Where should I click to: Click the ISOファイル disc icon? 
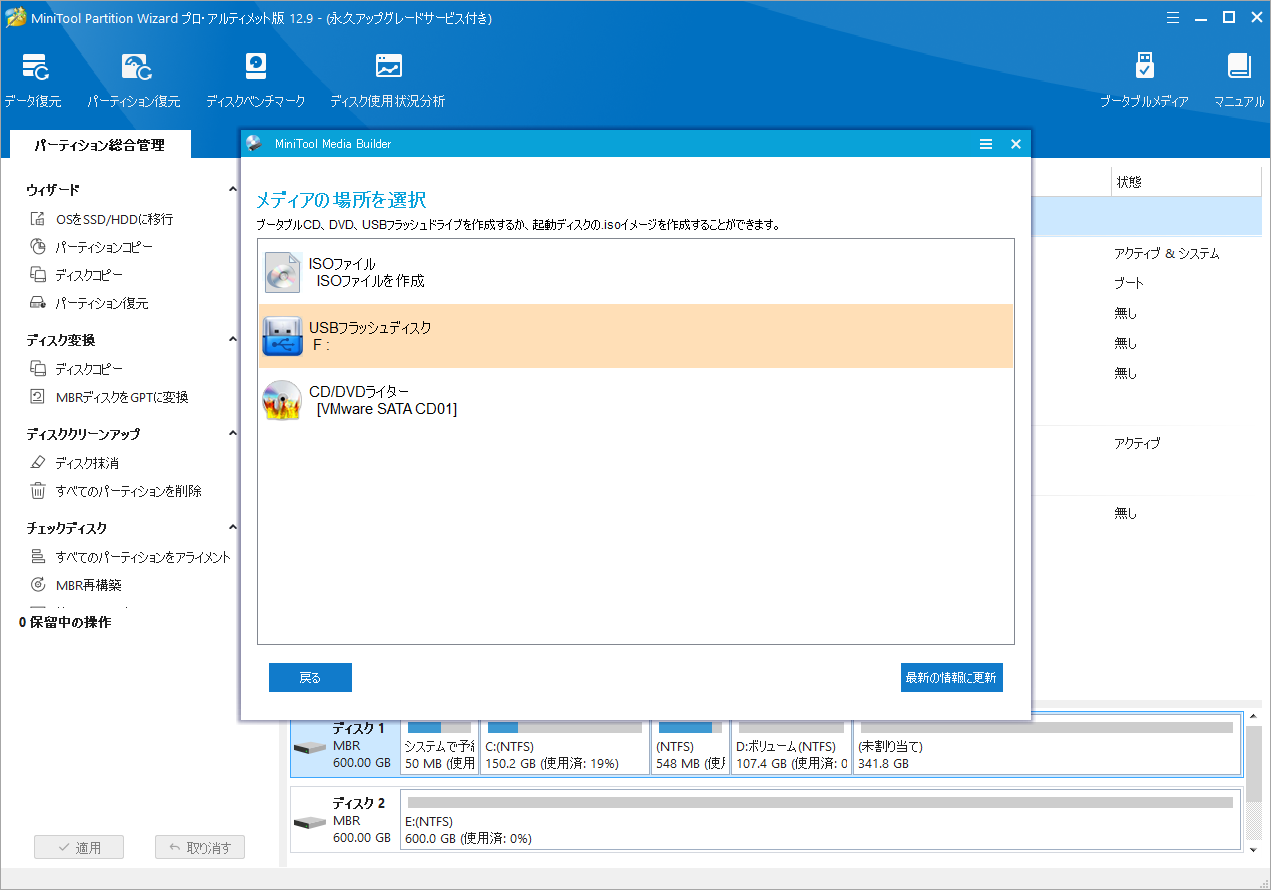282,272
